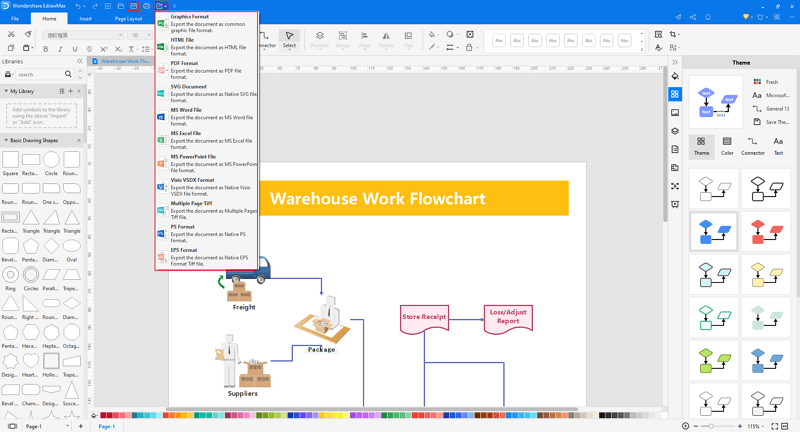Select the Connector tab in Theme panel
This screenshot has width=800, height=432.
753,146
